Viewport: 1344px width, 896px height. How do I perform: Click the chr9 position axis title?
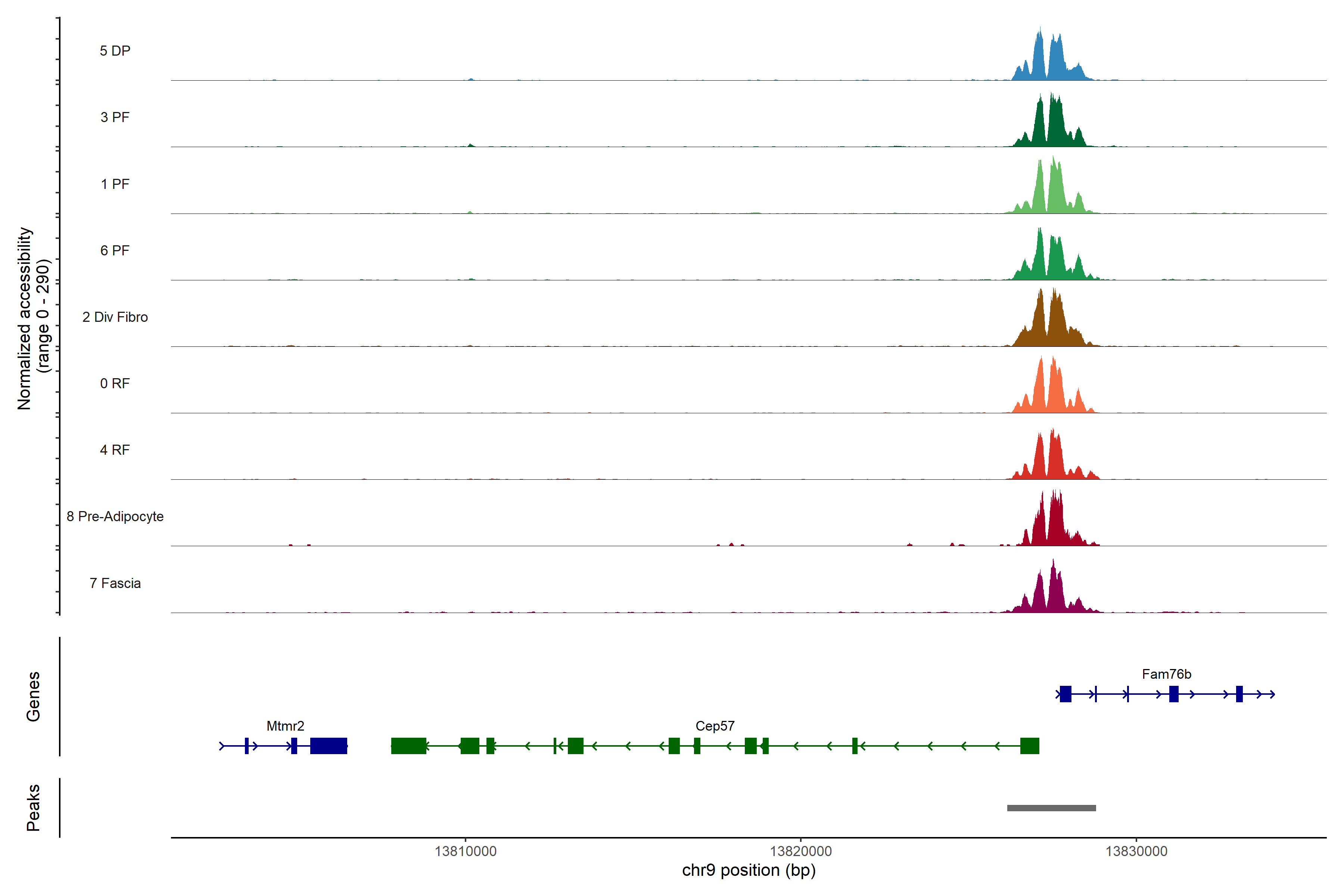pyautogui.click(x=749, y=870)
